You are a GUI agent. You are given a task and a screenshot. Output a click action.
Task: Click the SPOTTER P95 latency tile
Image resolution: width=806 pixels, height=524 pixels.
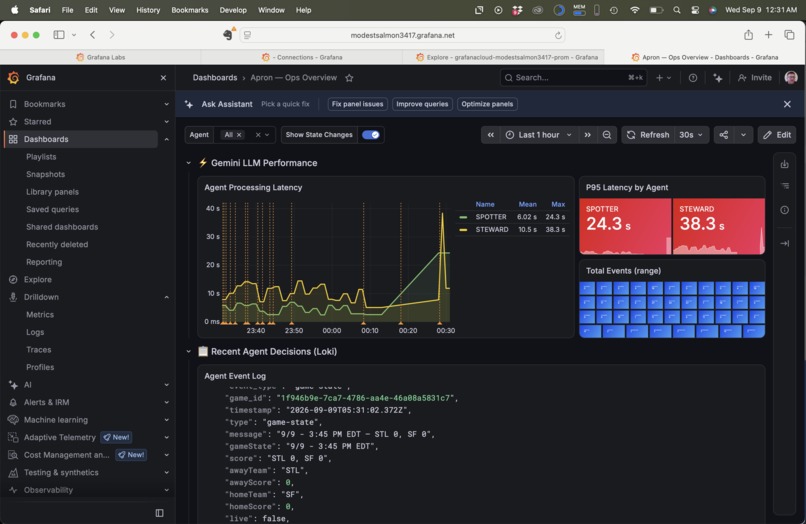(625, 226)
